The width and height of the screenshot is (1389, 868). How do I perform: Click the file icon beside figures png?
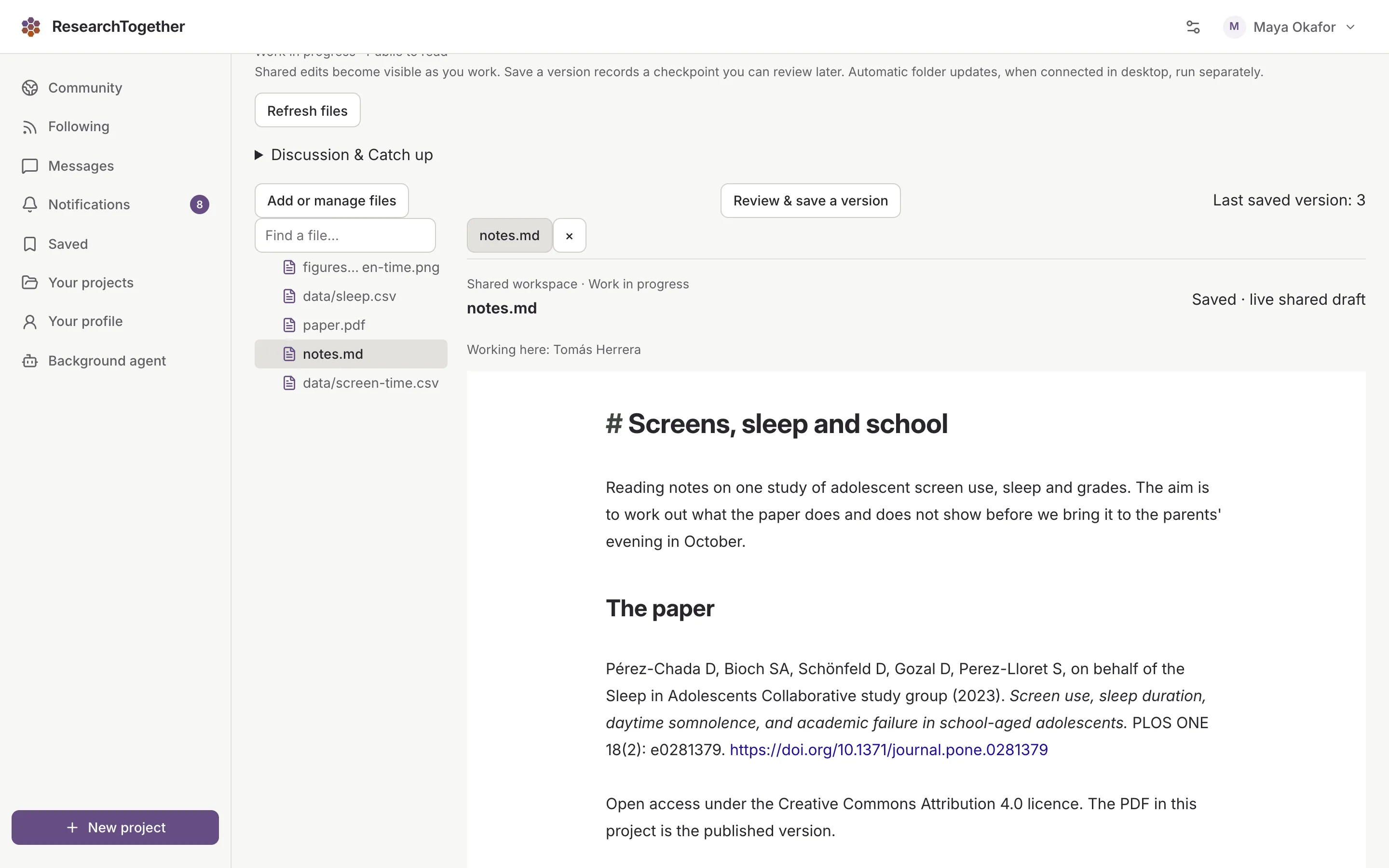coord(289,268)
